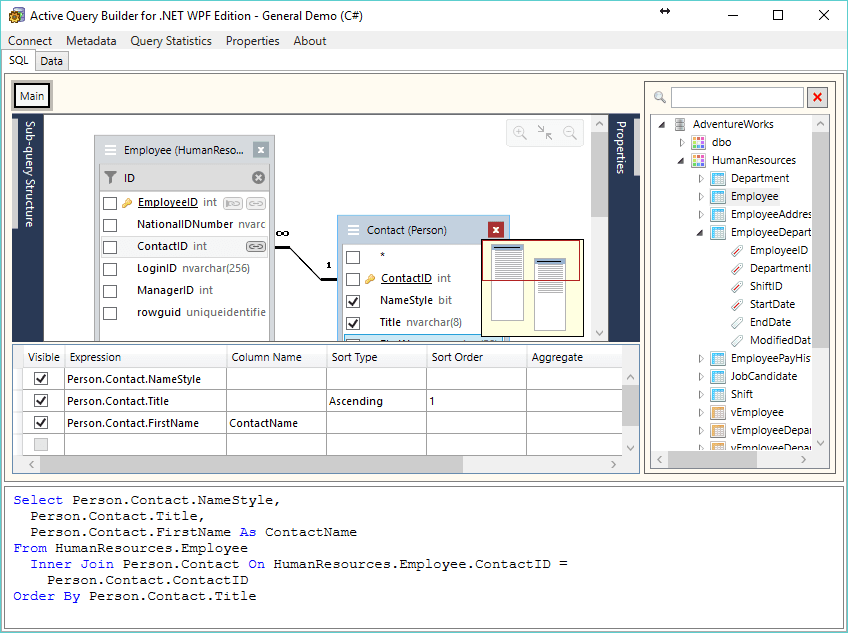Viewport: 848px width, 633px height.
Task: Switch to the Data tab
Action: [51, 60]
